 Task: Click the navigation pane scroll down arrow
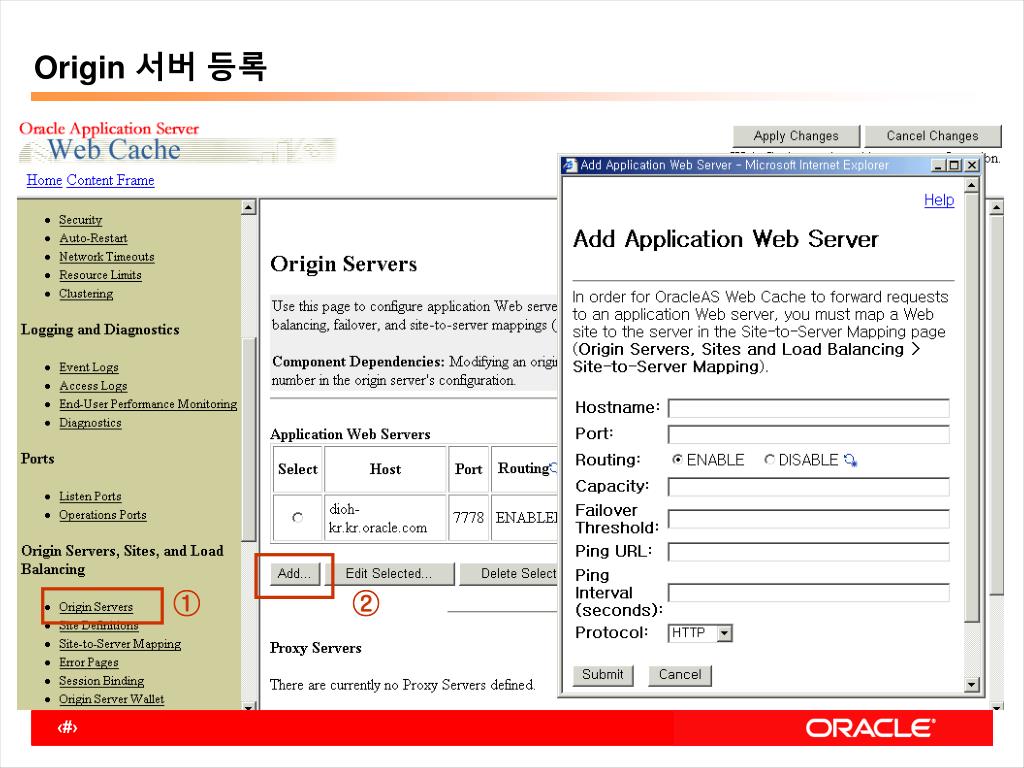coord(248,706)
